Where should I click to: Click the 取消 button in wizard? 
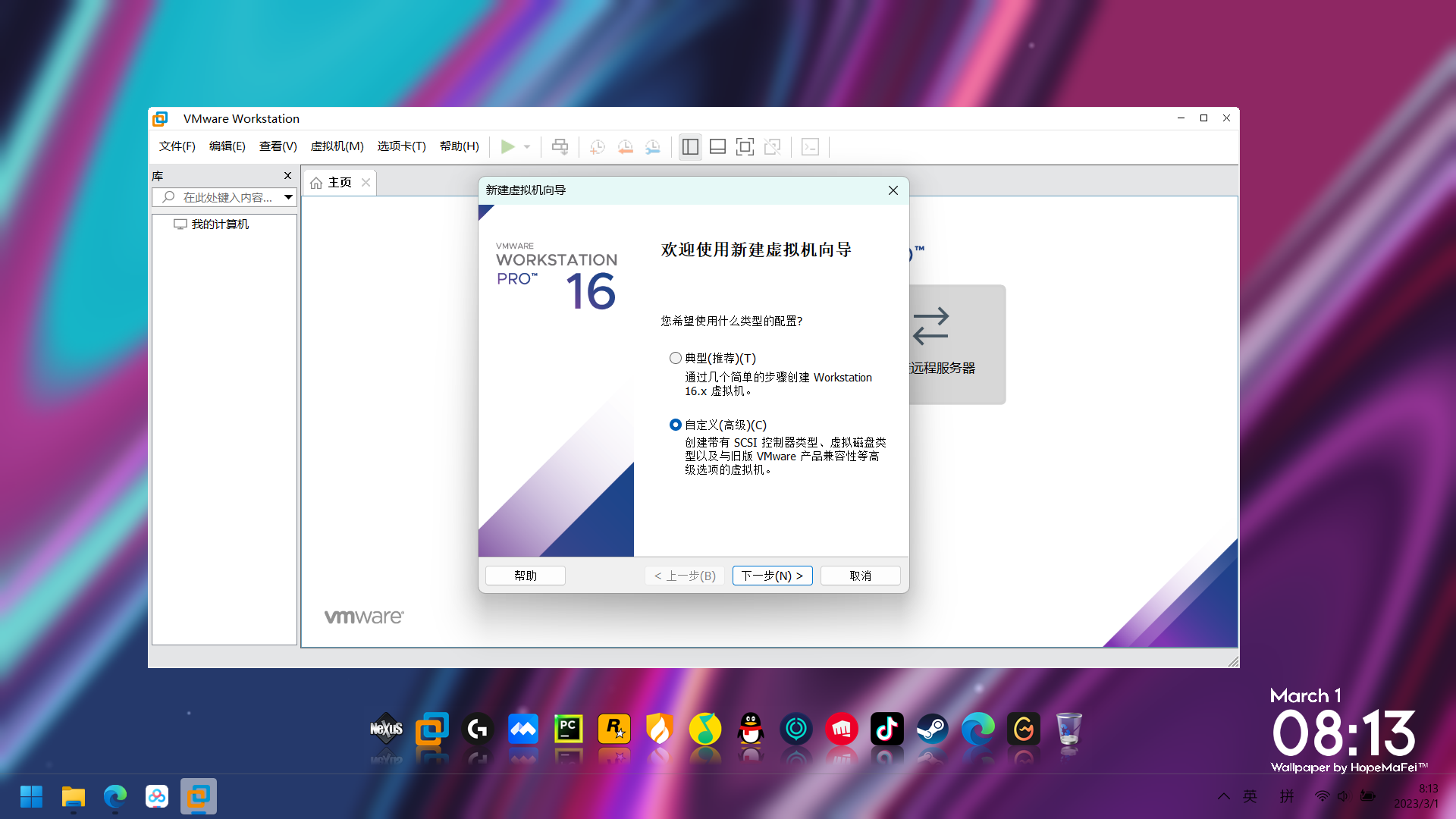pyautogui.click(x=860, y=576)
